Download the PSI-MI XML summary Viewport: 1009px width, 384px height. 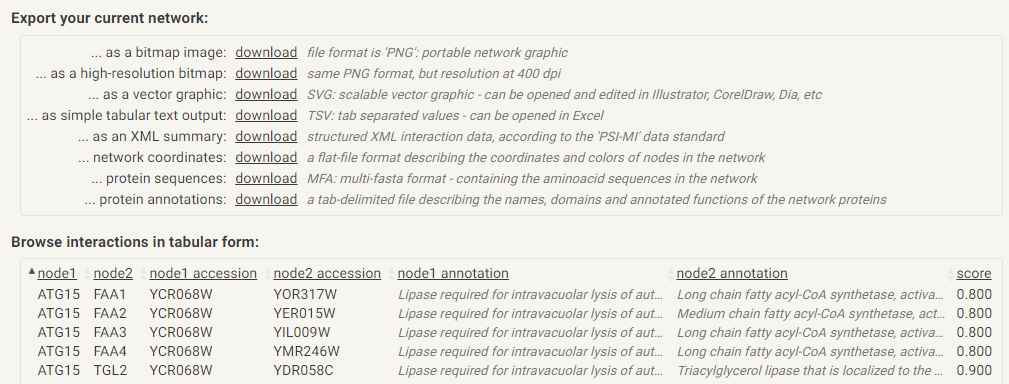[x=266, y=136]
